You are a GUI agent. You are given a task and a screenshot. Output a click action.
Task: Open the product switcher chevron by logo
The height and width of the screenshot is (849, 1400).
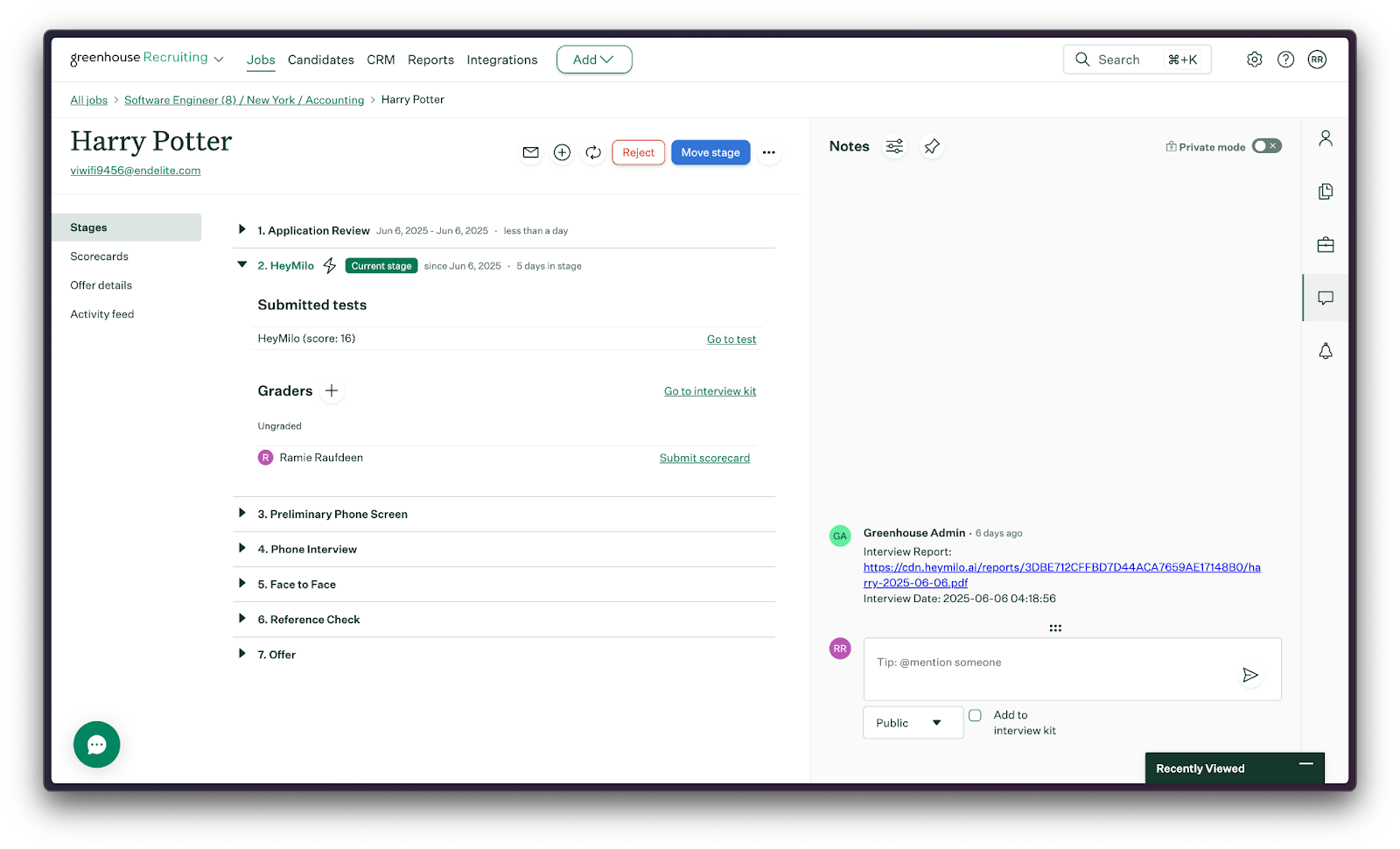click(x=219, y=60)
